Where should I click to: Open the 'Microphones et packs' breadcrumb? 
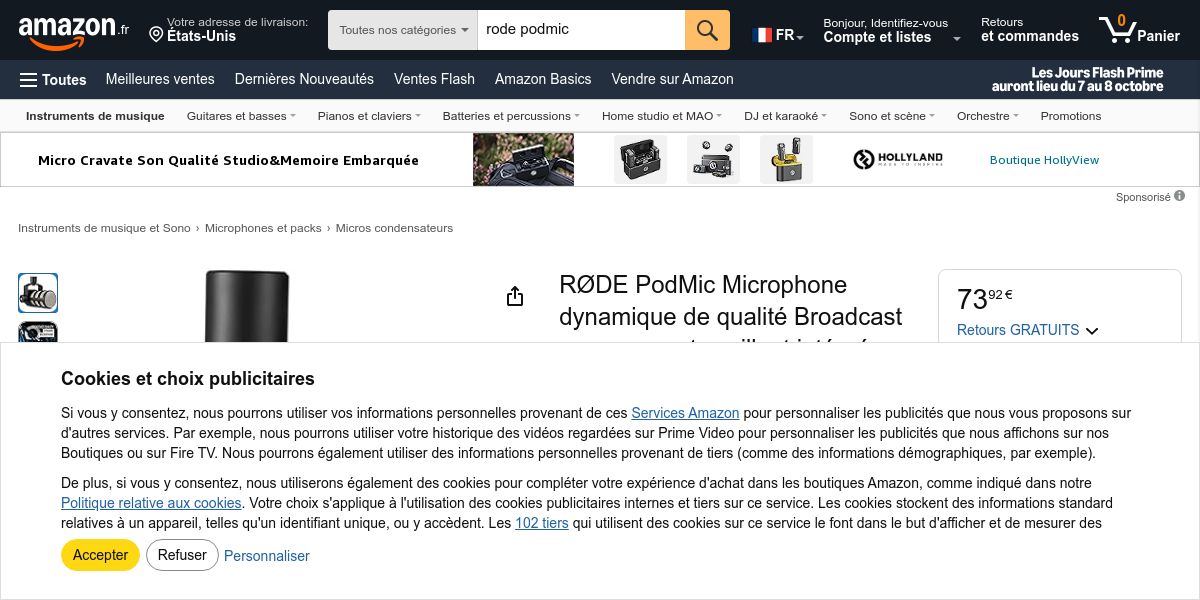coord(263,228)
